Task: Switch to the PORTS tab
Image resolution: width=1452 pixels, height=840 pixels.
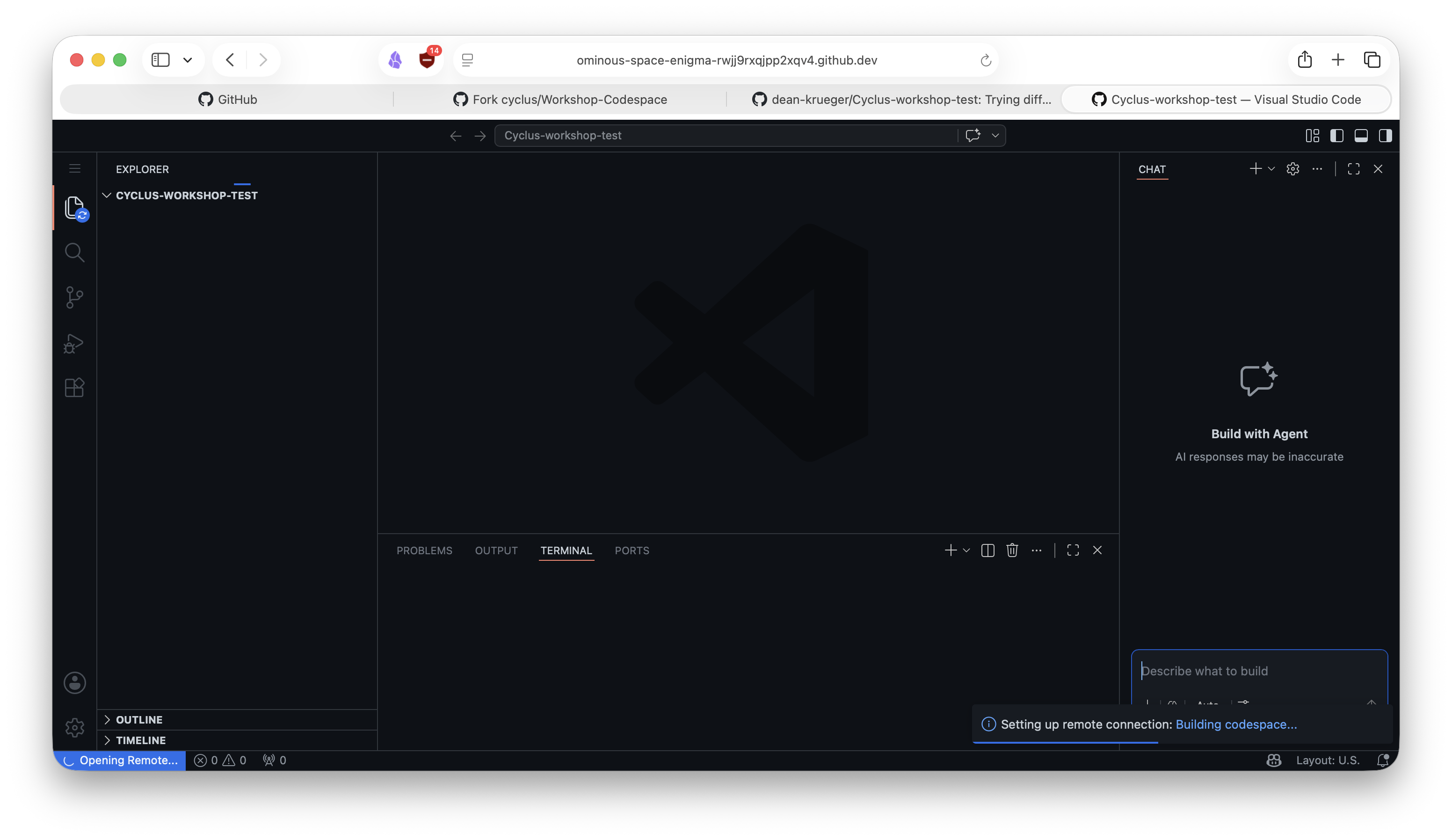Action: (x=632, y=551)
